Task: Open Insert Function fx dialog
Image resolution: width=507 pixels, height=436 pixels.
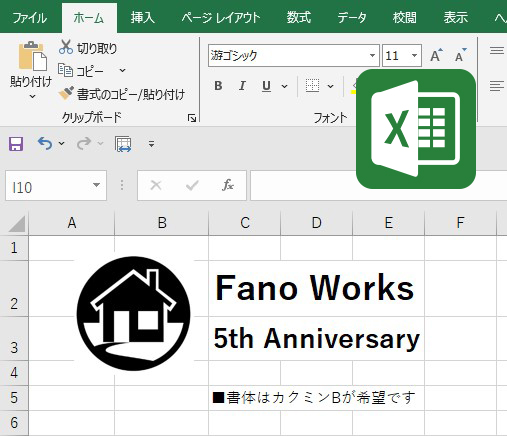Action: tap(228, 185)
